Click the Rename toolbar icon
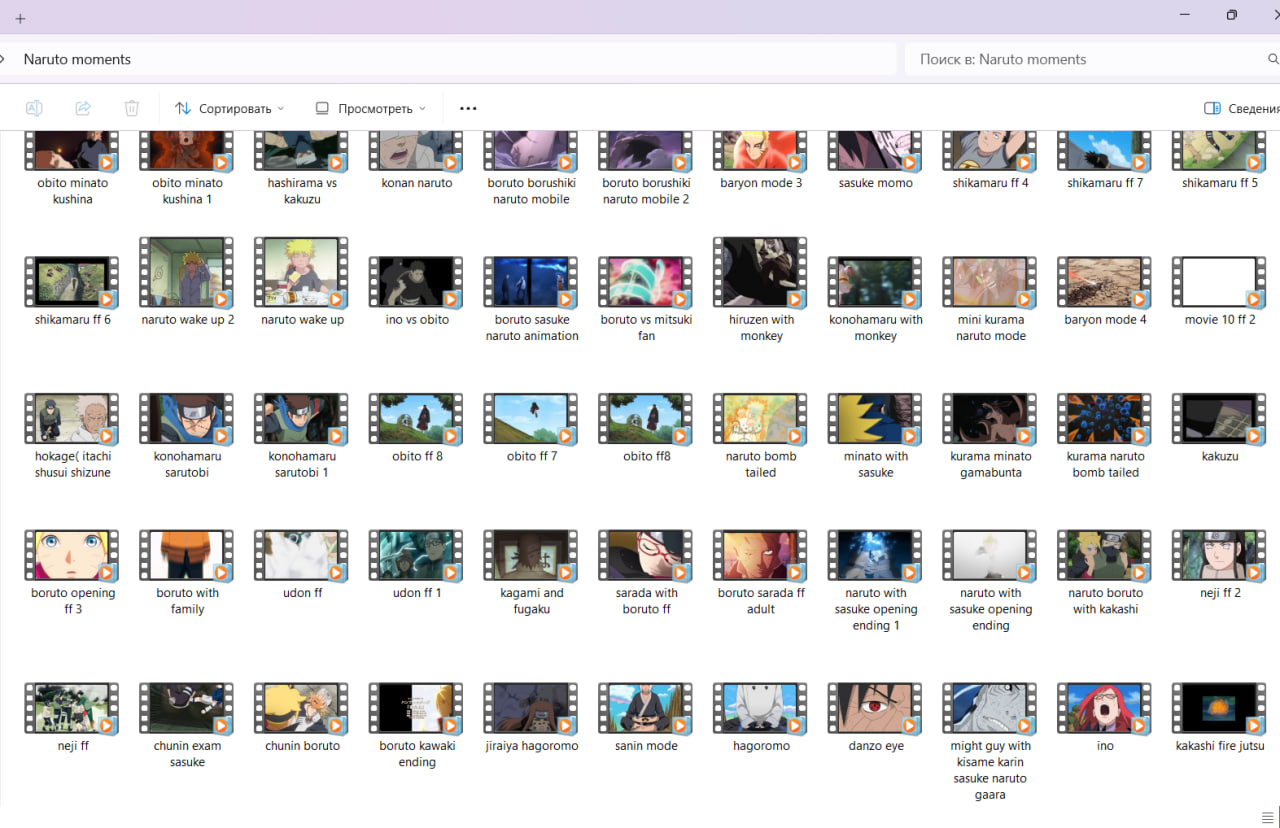The width and height of the screenshot is (1280, 828). (x=34, y=108)
